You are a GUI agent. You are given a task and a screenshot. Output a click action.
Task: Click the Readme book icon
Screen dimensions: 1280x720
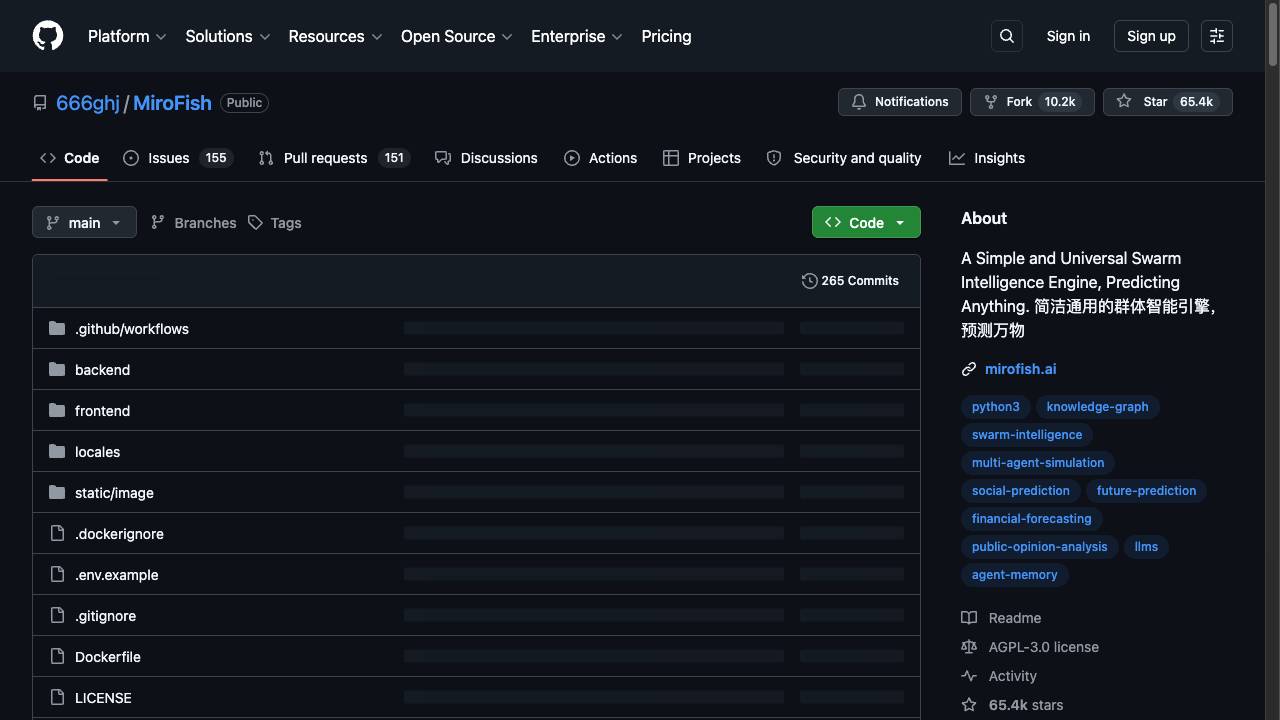coord(969,618)
